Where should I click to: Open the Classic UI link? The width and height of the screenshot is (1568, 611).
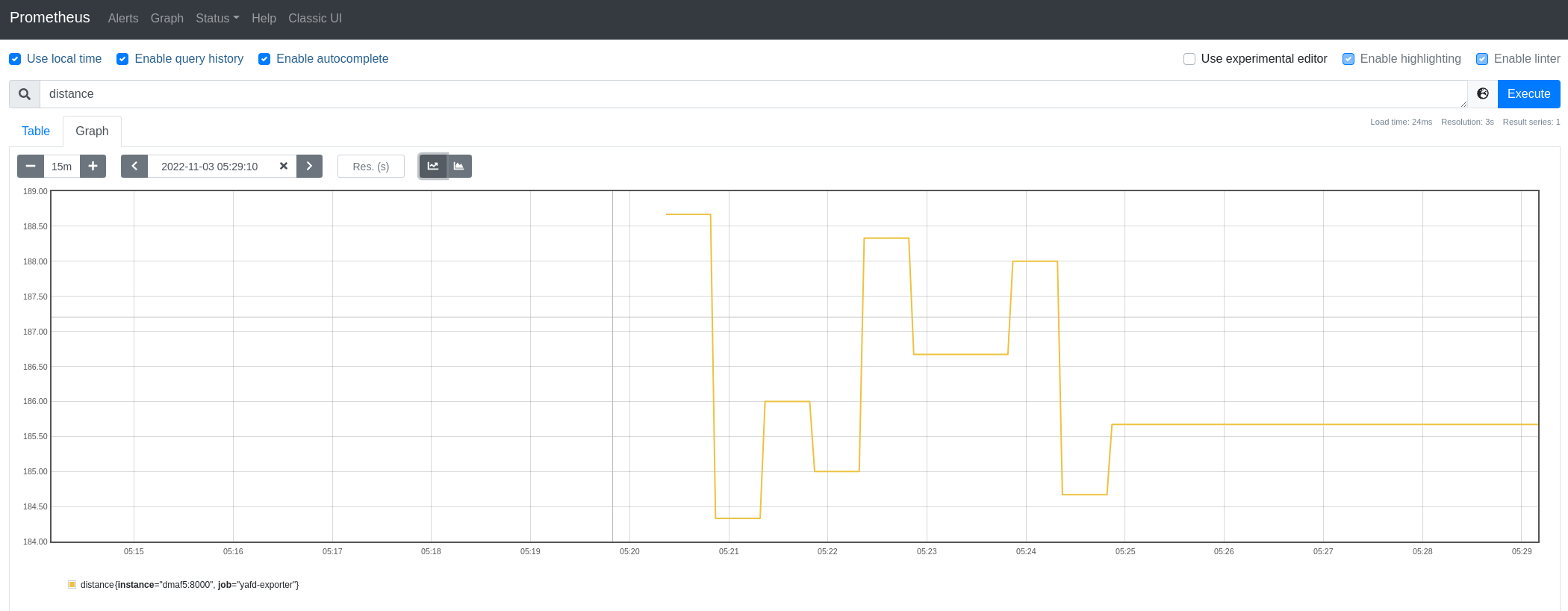point(315,18)
